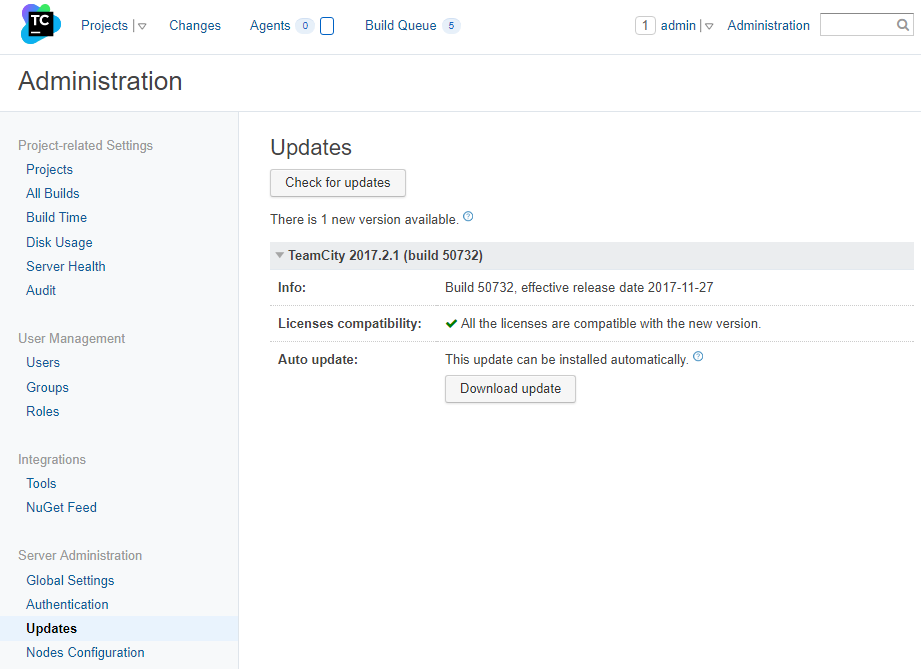Open Roles in User Management
Viewport: 921px width, 669px height.
42,411
